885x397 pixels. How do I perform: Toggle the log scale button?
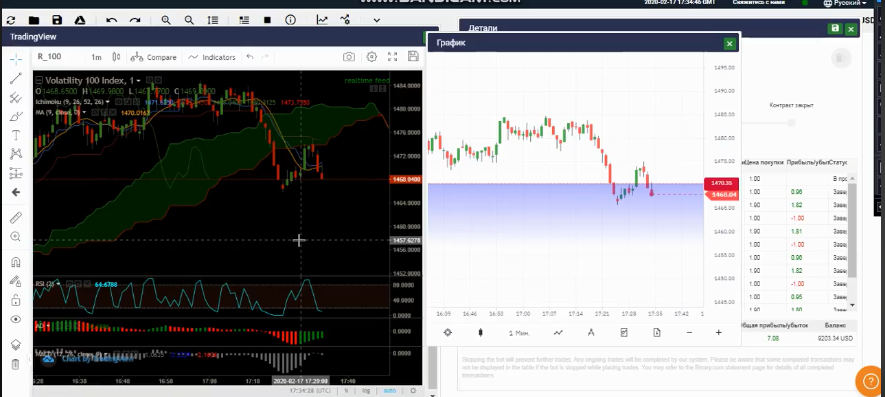tap(366, 390)
